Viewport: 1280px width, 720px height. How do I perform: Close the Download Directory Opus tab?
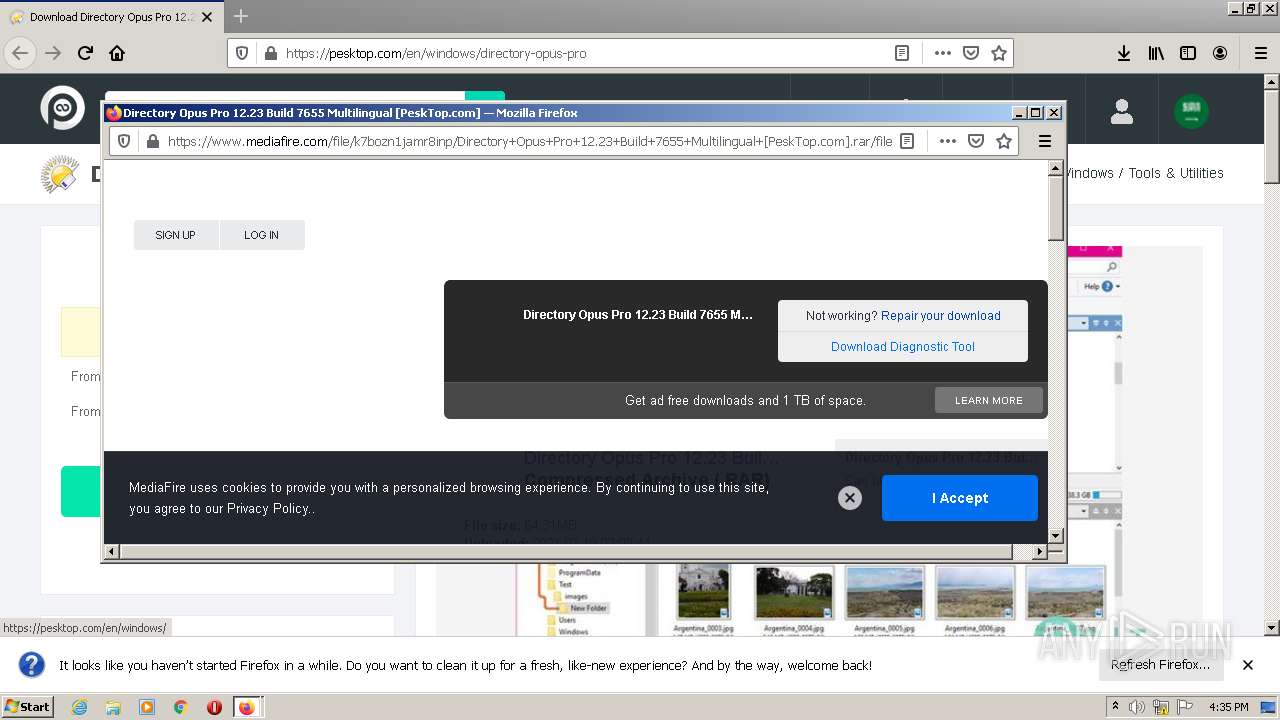(207, 17)
